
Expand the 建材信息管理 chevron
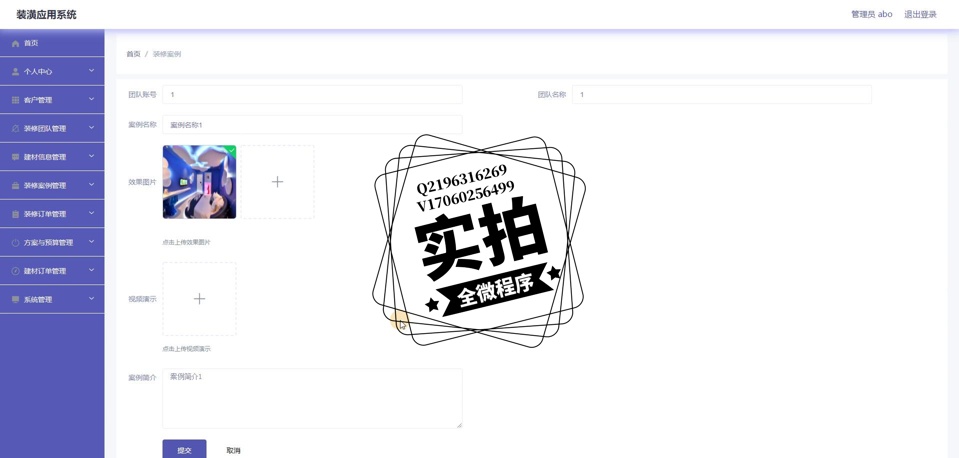[91, 156]
